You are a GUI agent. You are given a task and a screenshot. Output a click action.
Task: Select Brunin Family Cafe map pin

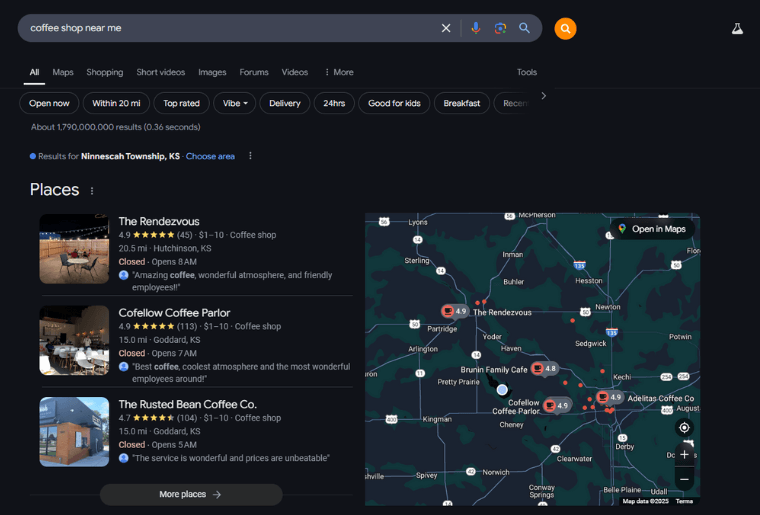coord(544,369)
